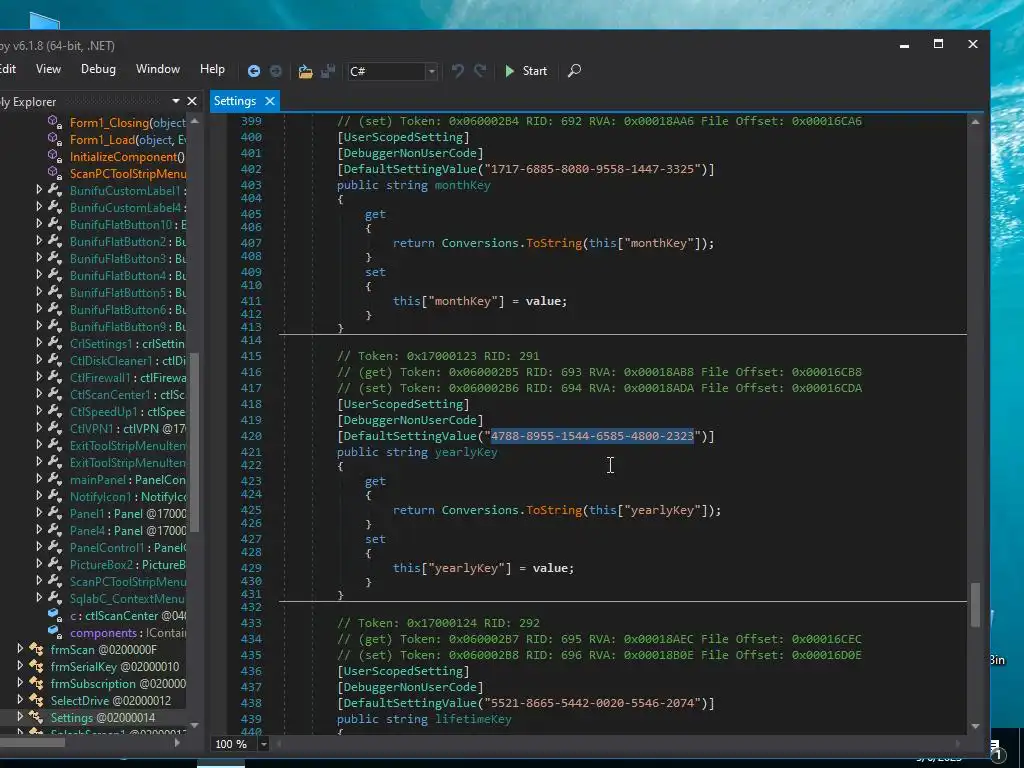
Task: Open an assembly with the folder icon
Action: pos(305,71)
